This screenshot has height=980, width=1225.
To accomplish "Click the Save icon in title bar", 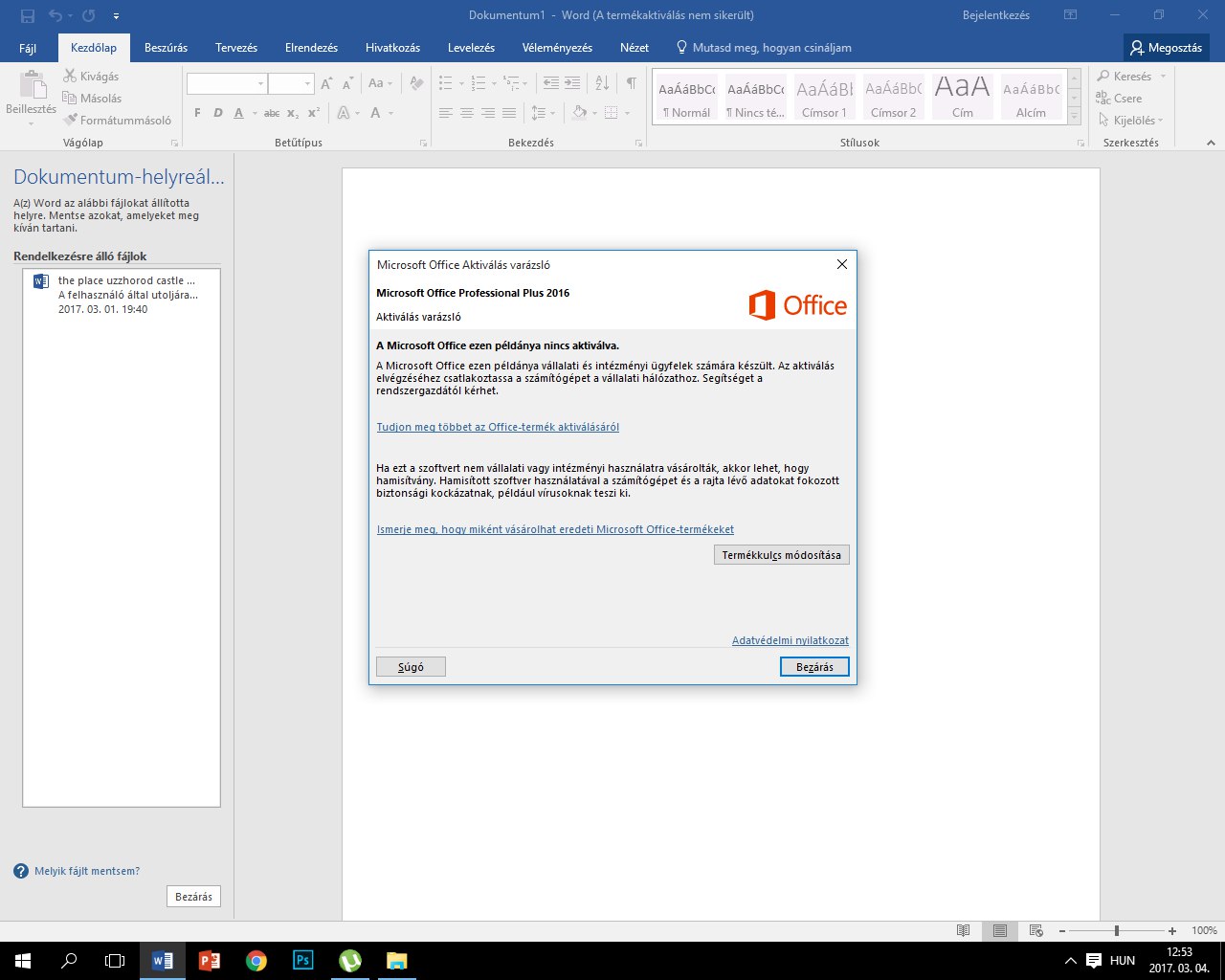I will [x=27, y=16].
